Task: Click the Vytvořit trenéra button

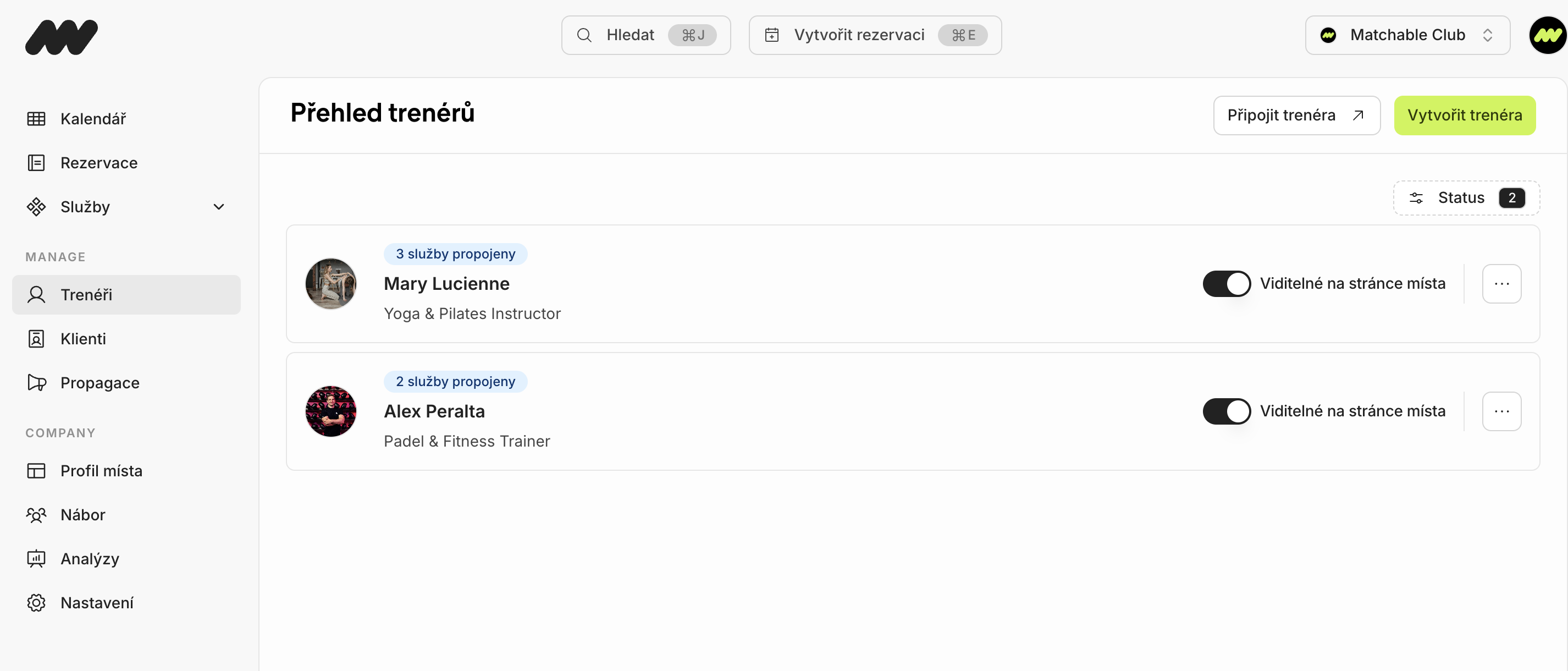Action: click(1464, 115)
